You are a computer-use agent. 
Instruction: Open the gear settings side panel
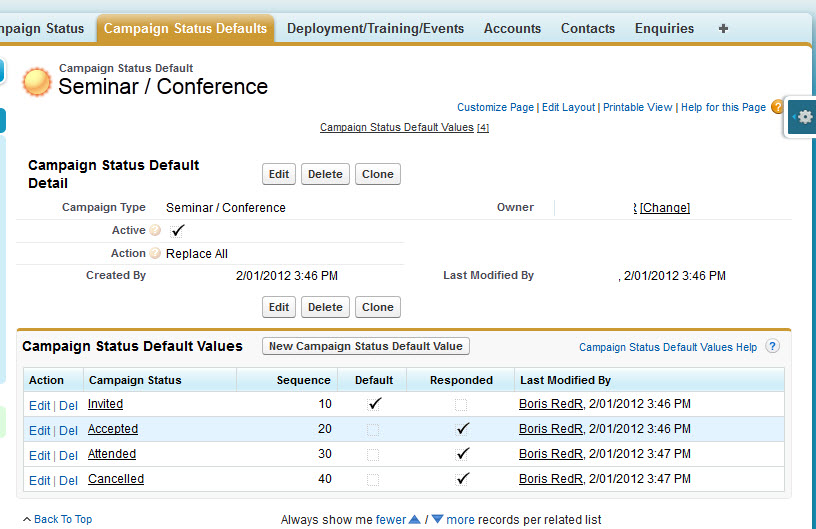(803, 117)
